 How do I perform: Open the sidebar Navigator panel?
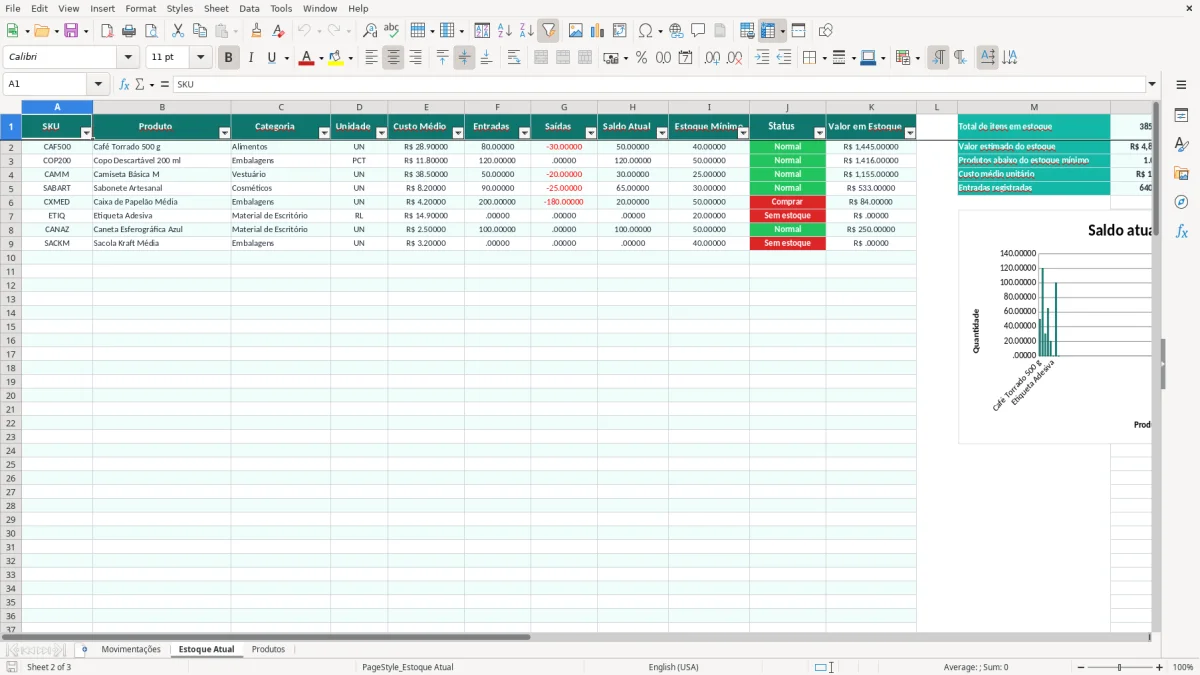1181,202
